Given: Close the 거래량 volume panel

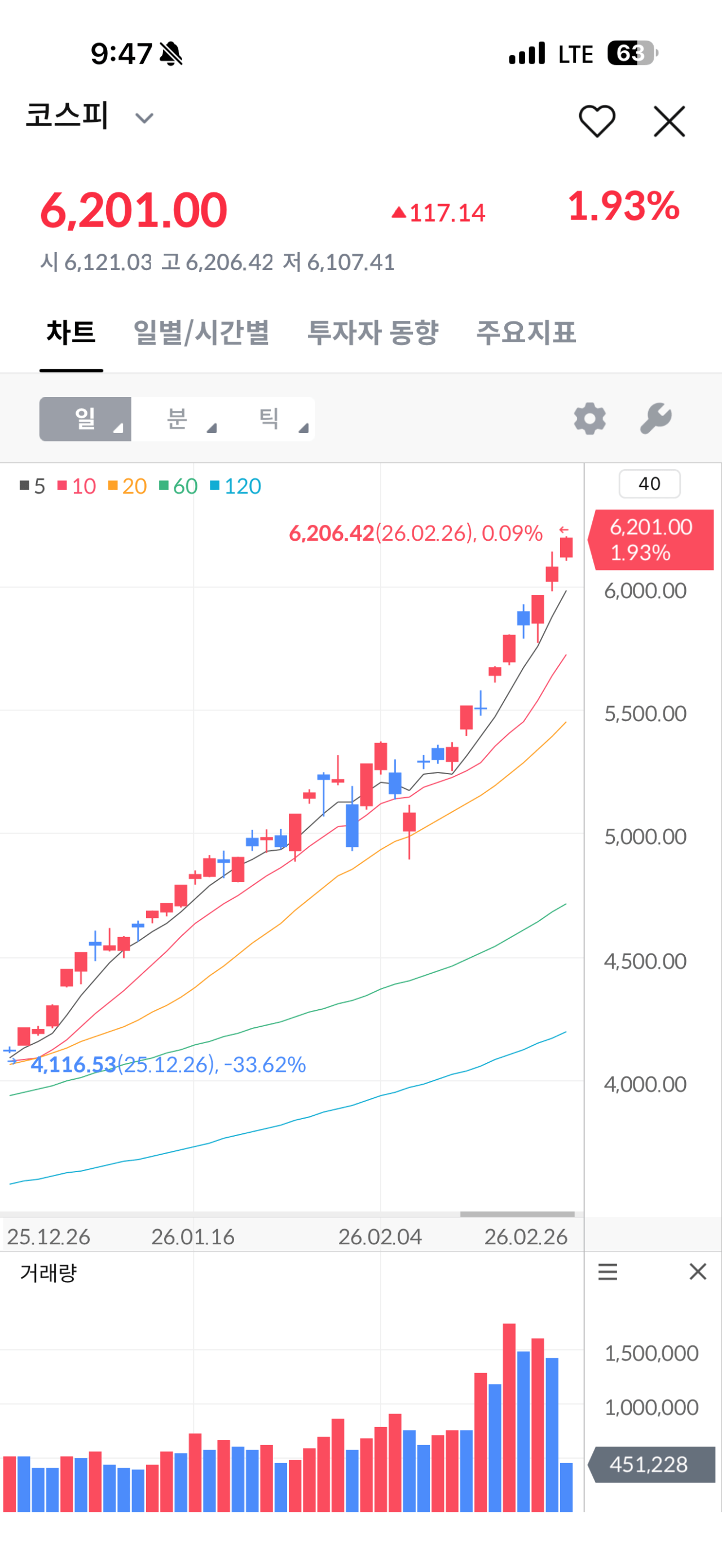Looking at the screenshot, I should tap(698, 1271).
